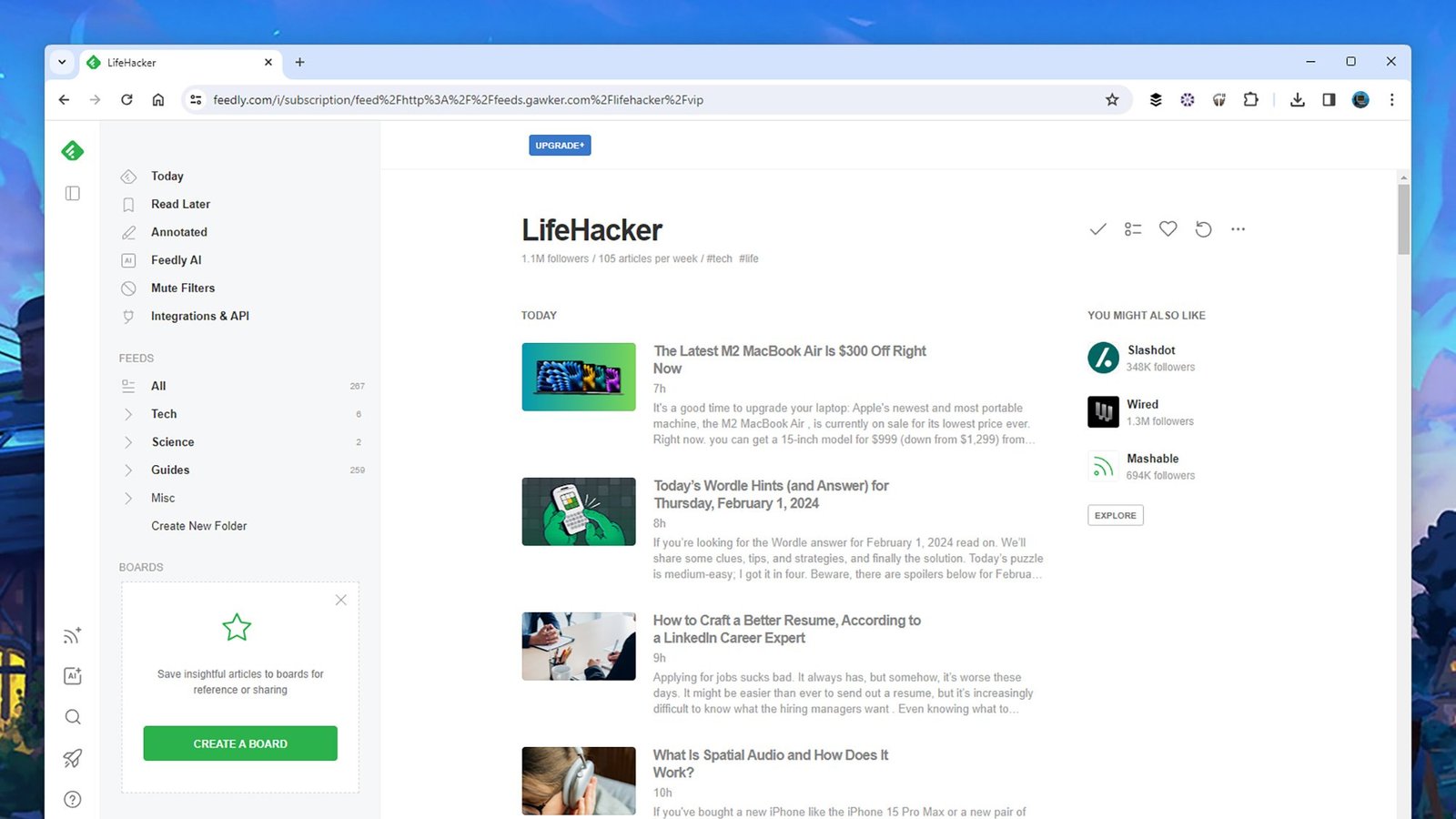The image size is (1456, 819).
Task: Change layout with the view options icon
Action: tap(1133, 229)
